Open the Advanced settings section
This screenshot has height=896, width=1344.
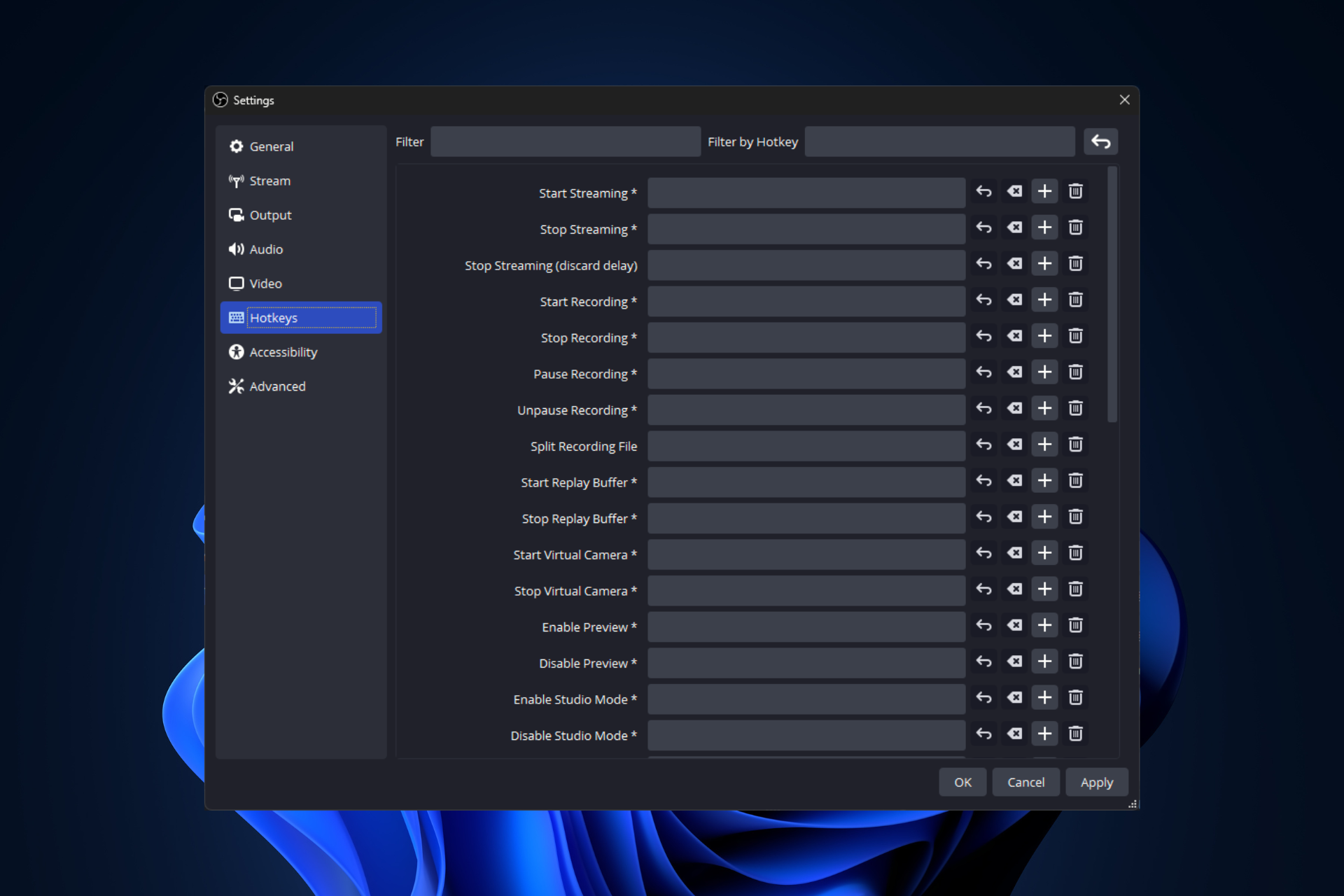(301, 386)
